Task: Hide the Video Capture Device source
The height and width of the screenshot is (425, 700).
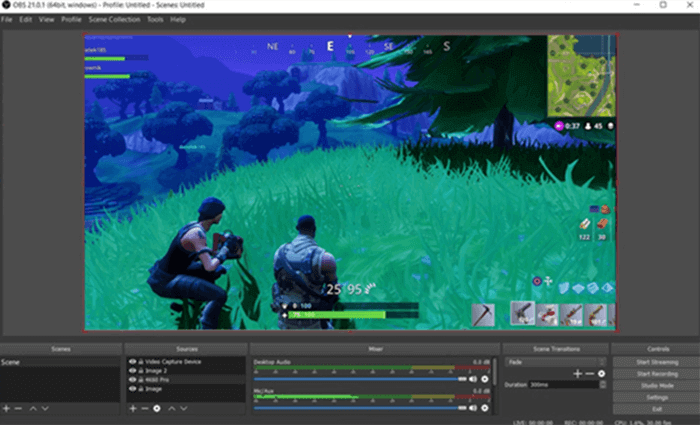Action: coord(131,361)
